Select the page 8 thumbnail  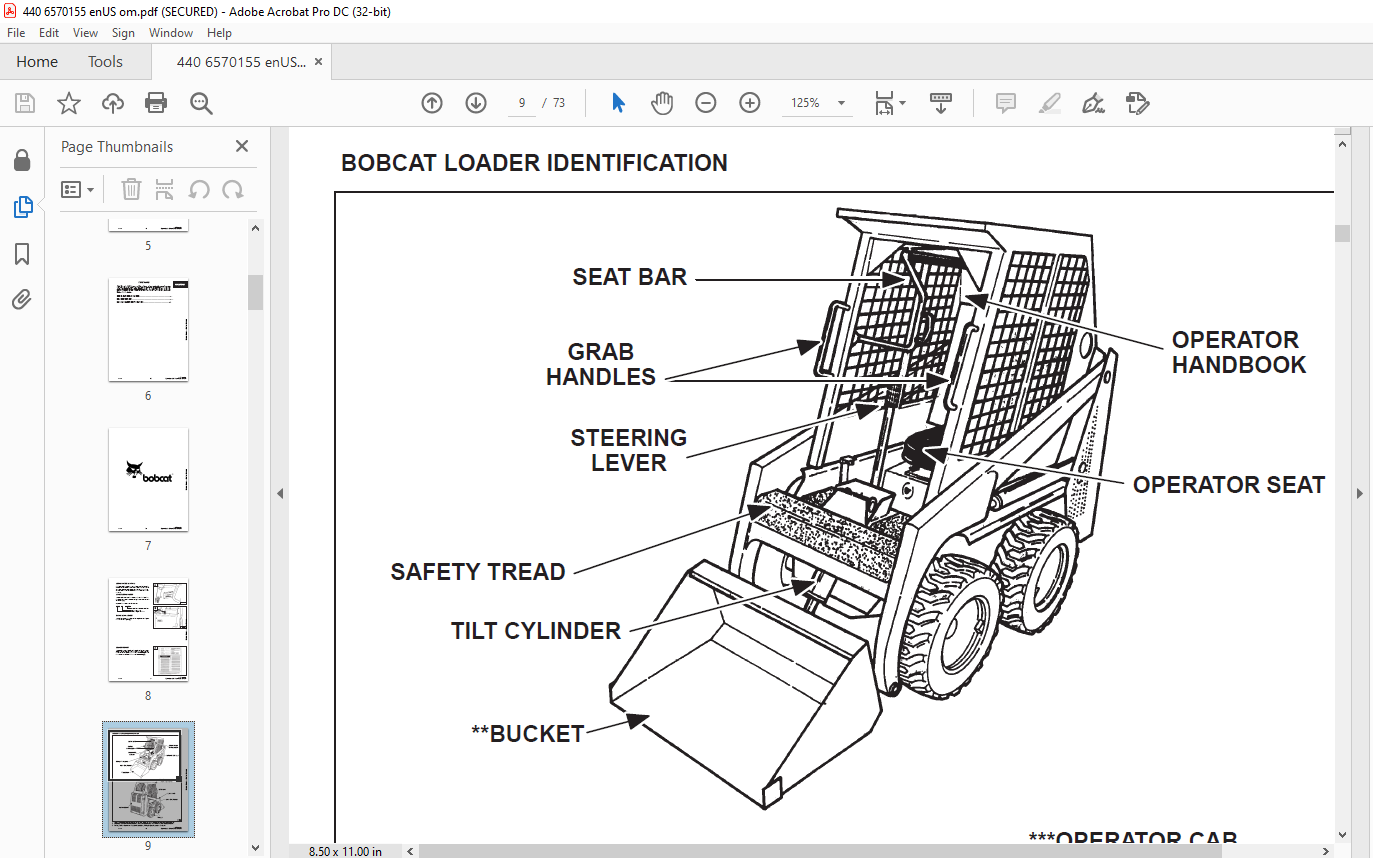148,630
